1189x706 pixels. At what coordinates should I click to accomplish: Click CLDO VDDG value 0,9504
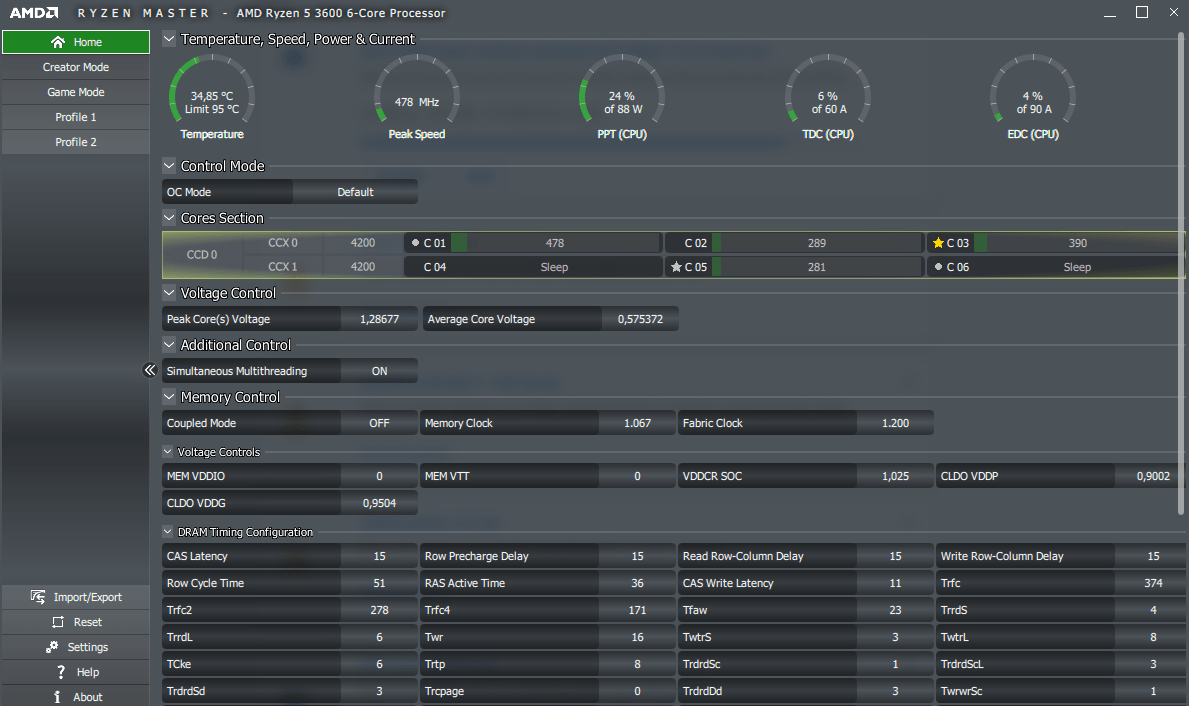pos(379,503)
